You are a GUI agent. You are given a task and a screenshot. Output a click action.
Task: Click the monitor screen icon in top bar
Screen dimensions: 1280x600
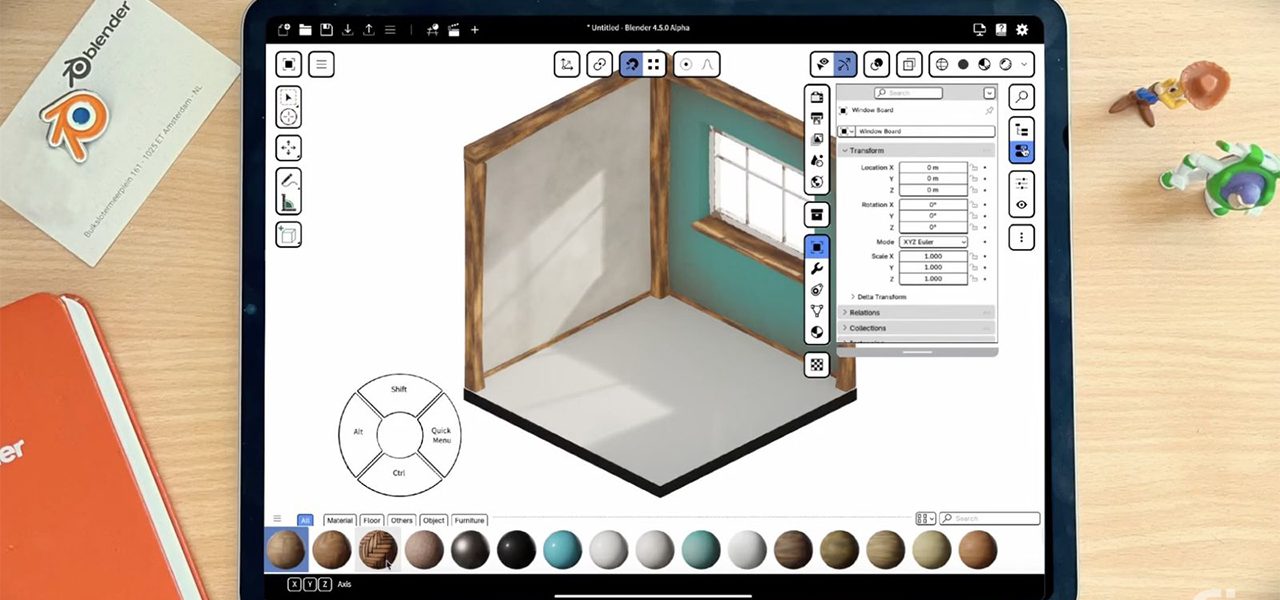click(979, 30)
